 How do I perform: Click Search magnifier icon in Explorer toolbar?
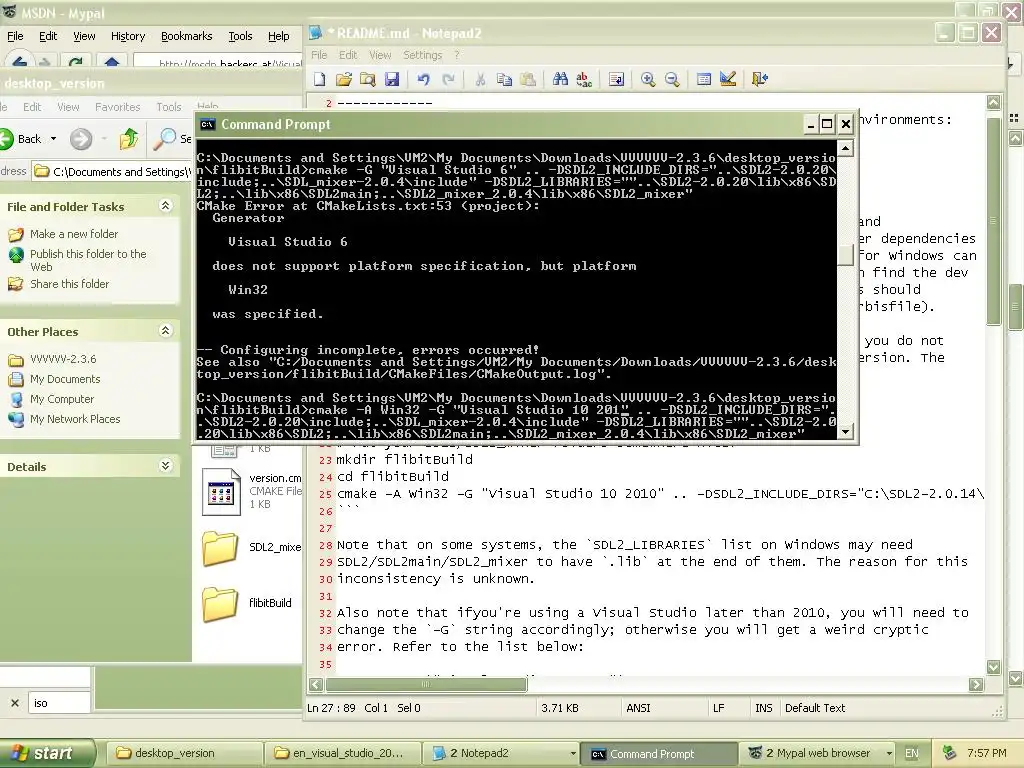[x=165, y=138]
